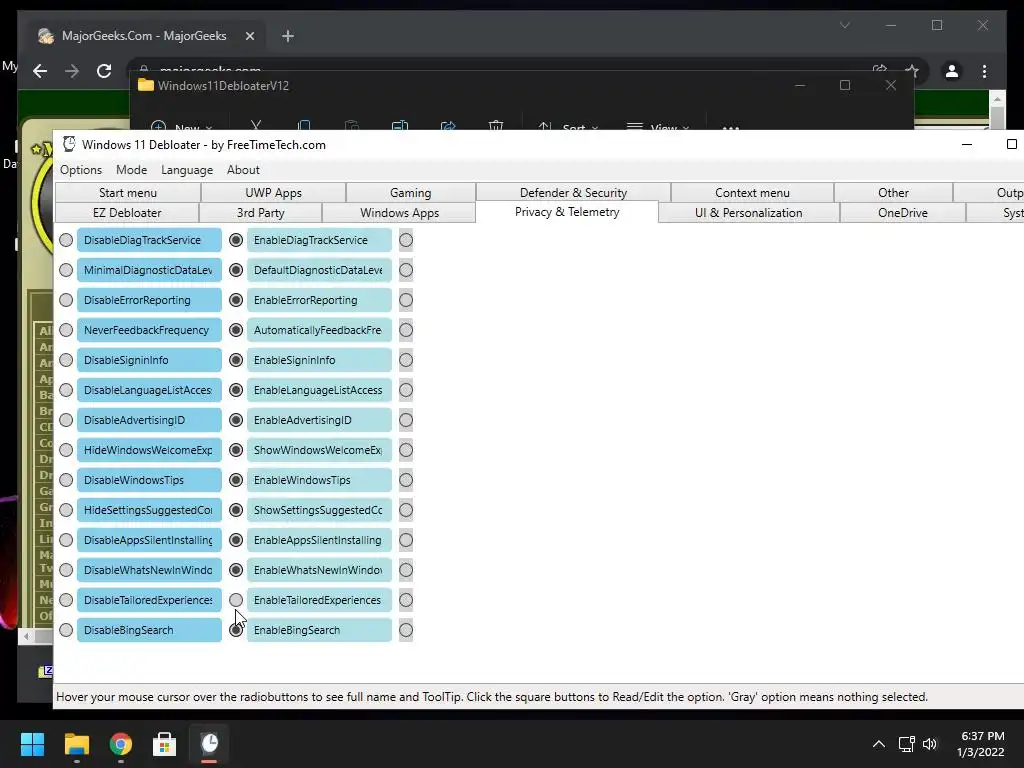Select the EnableTailoredExperiences radio button

[236, 600]
